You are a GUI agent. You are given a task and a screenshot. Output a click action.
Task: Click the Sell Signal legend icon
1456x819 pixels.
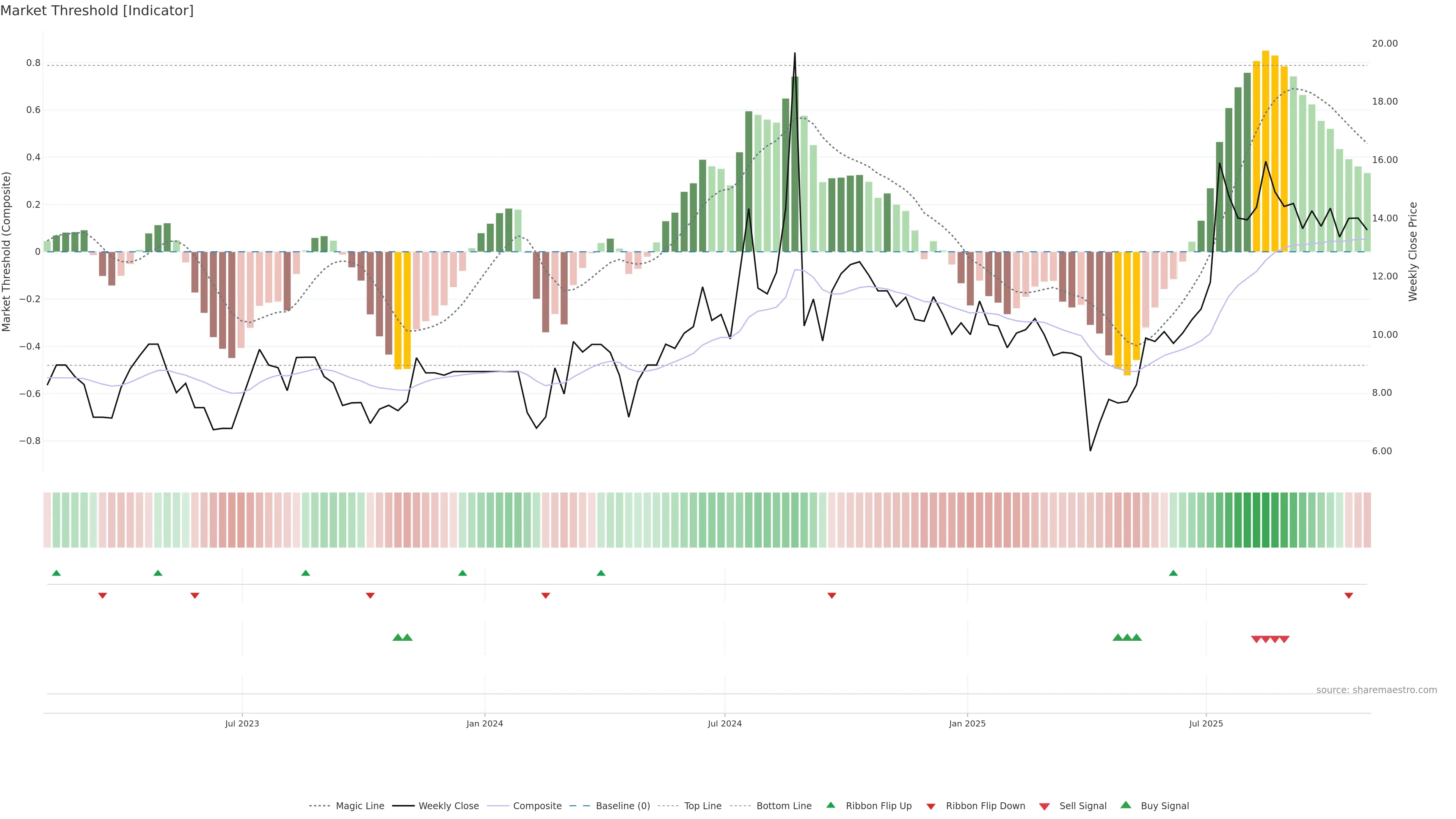coord(1044,806)
